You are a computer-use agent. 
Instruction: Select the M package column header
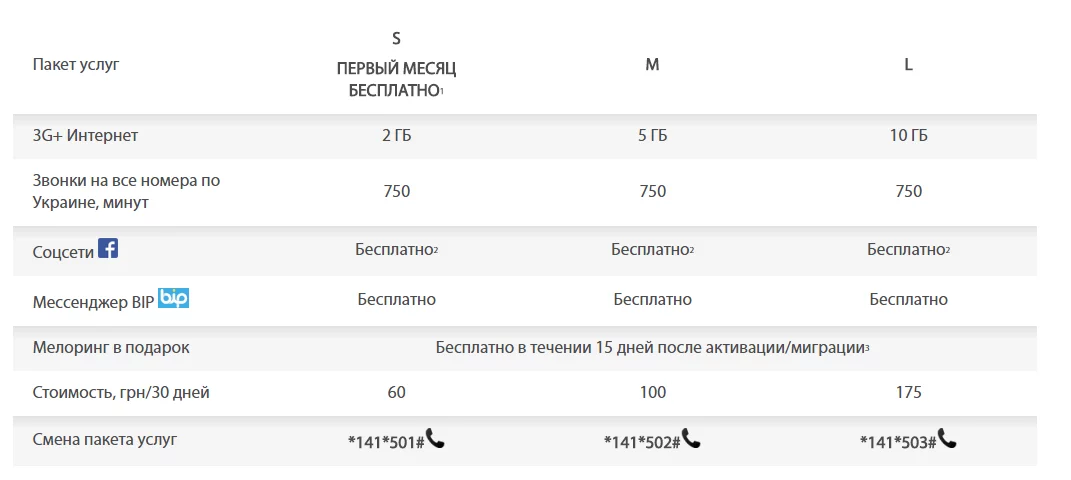point(652,65)
